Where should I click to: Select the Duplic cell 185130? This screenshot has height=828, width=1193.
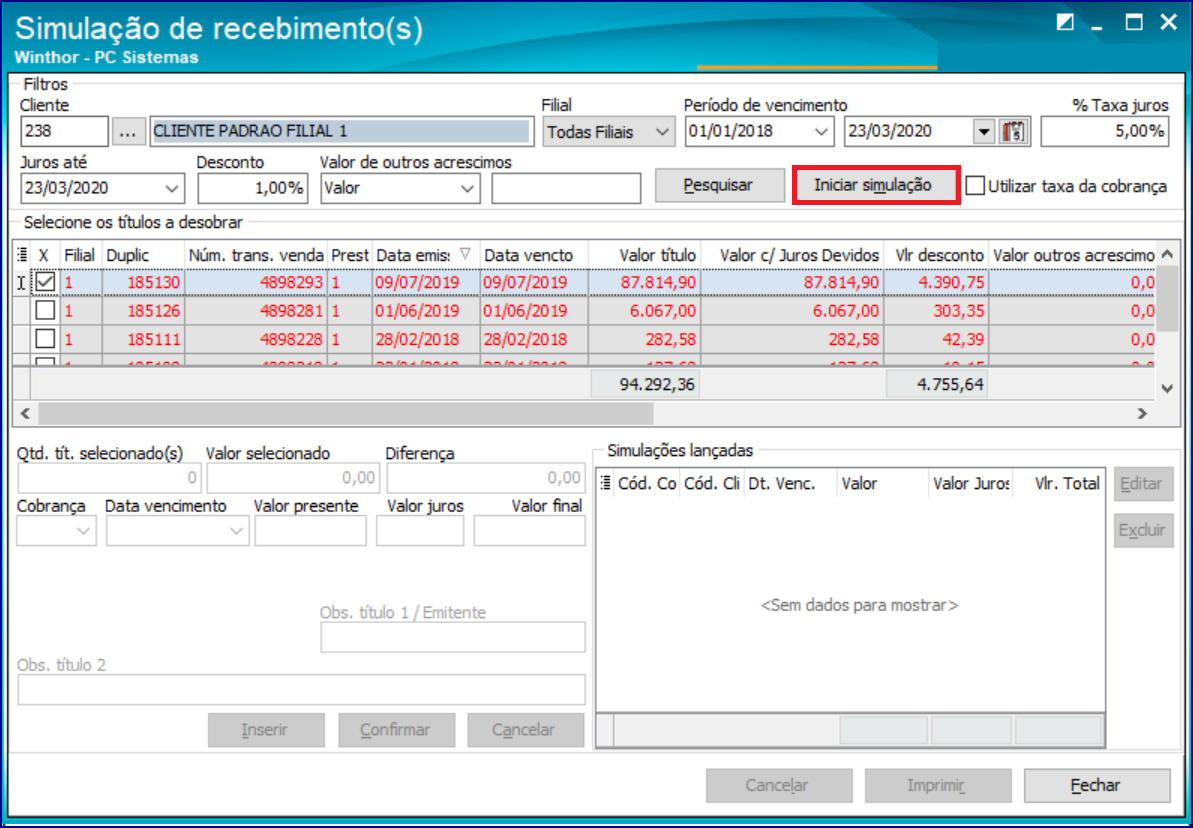click(x=143, y=283)
